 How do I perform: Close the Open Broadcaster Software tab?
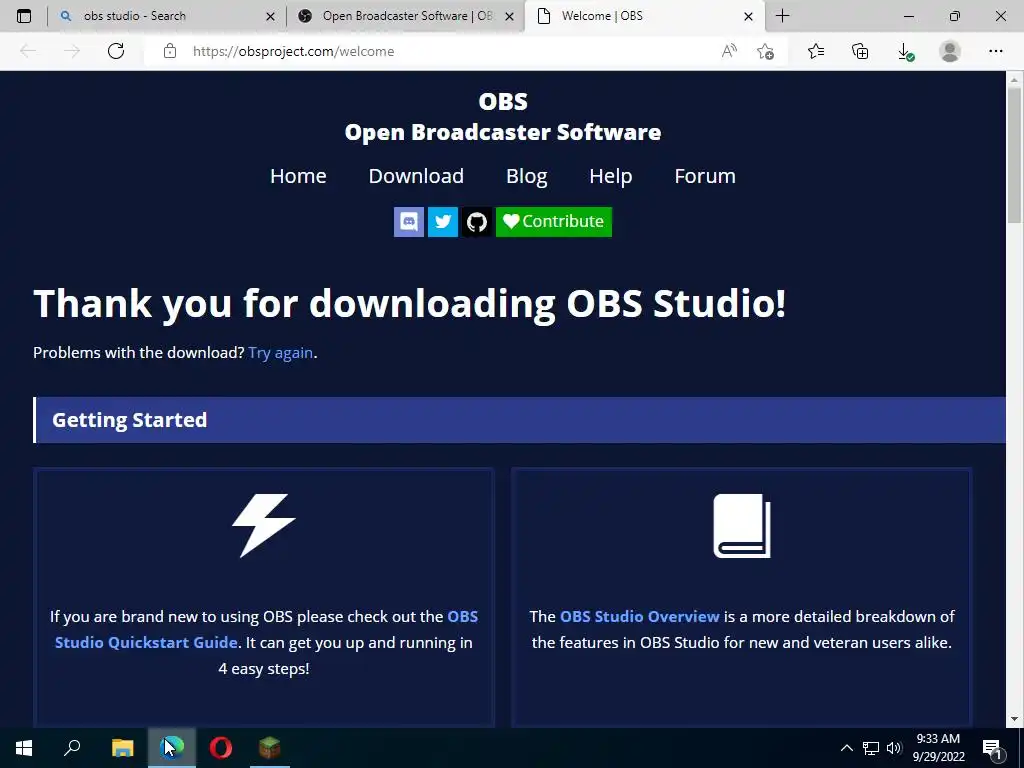[509, 17]
